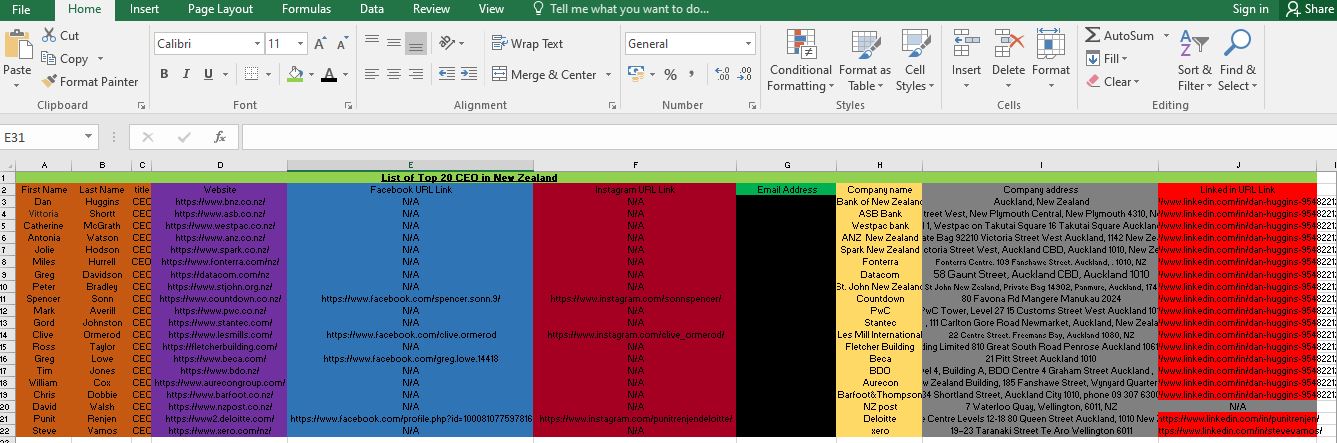Apply the font color A swatch
Viewport: 1337px width, 443px height.
point(330,75)
